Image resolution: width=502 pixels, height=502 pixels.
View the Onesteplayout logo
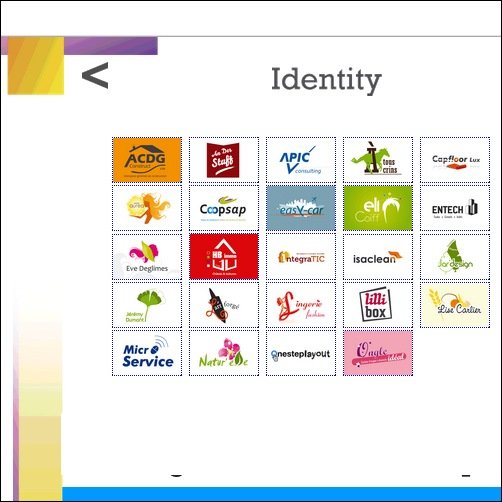301,353
